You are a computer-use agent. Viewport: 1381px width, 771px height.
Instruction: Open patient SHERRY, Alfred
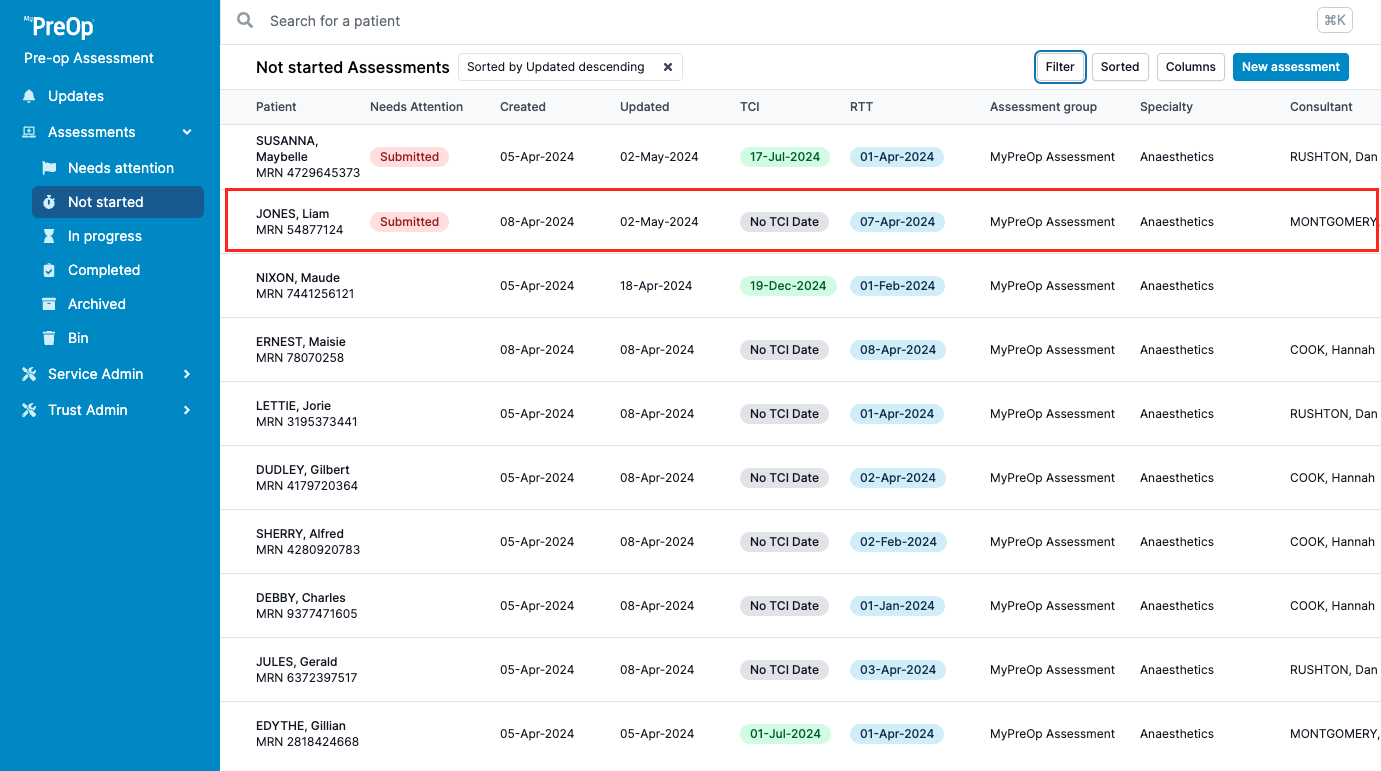(800, 542)
